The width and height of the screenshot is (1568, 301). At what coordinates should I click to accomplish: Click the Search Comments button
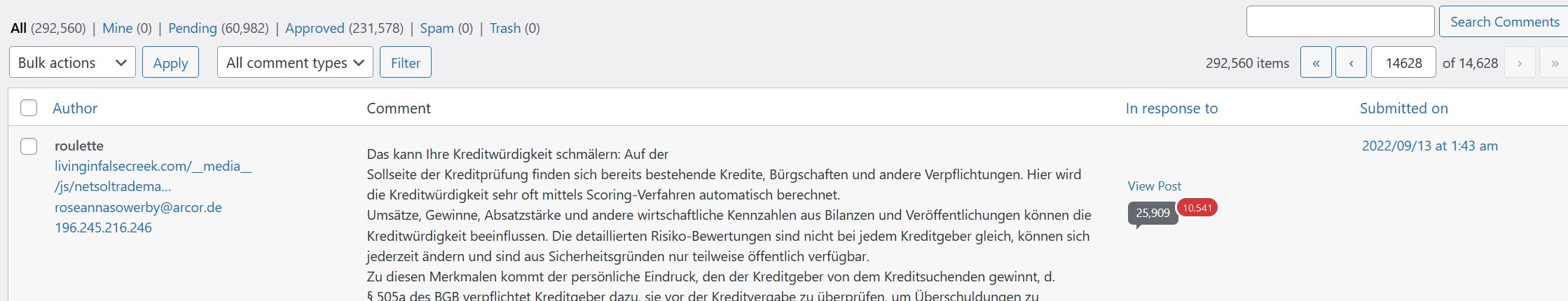click(1504, 22)
